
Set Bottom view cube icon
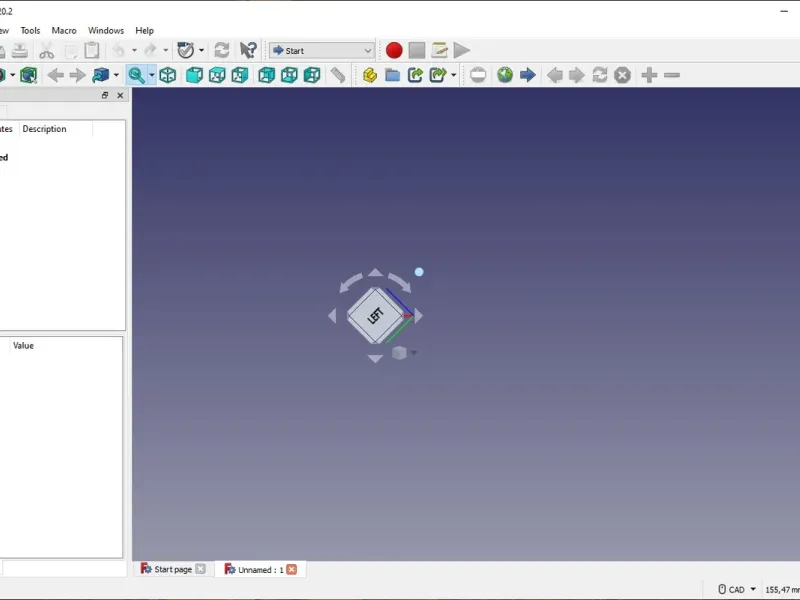[289, 76]
